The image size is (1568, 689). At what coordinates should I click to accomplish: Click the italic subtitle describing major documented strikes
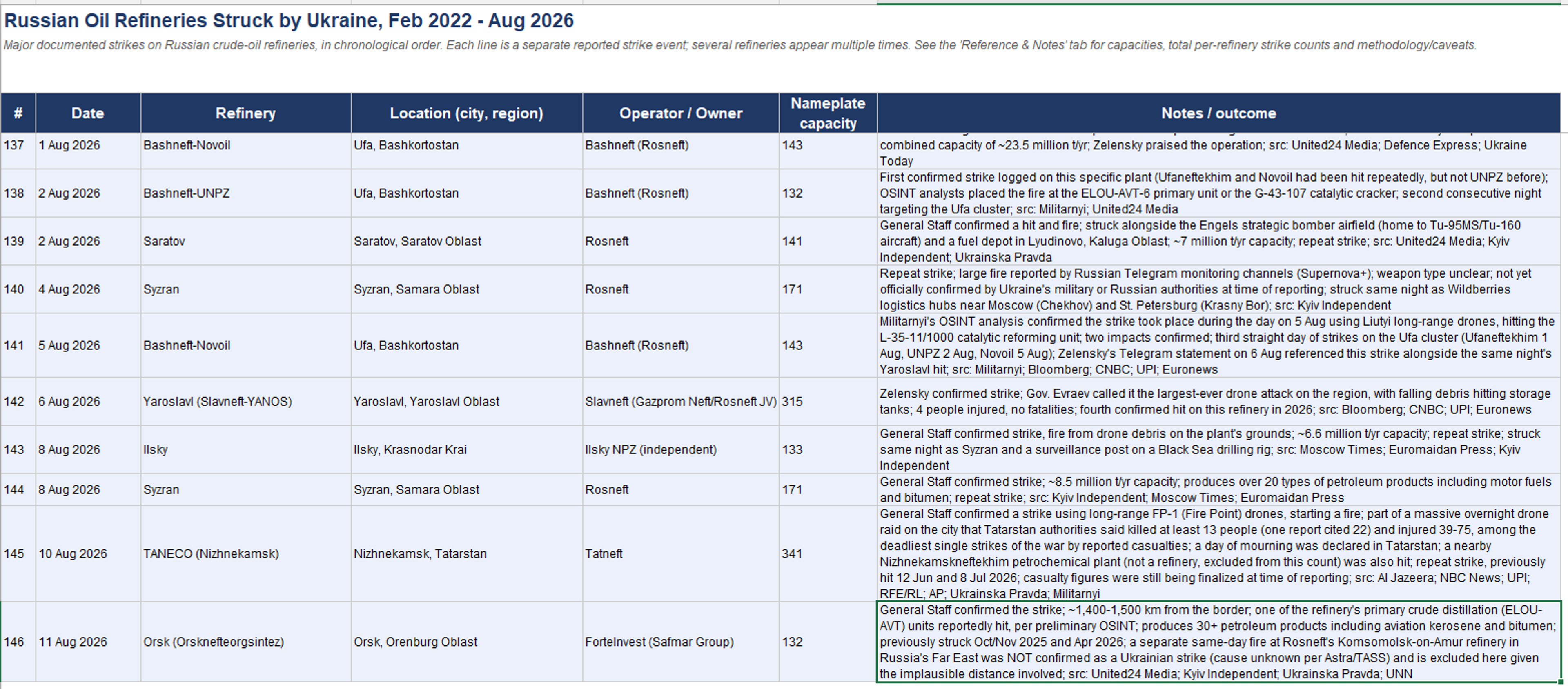click(739, 45)
